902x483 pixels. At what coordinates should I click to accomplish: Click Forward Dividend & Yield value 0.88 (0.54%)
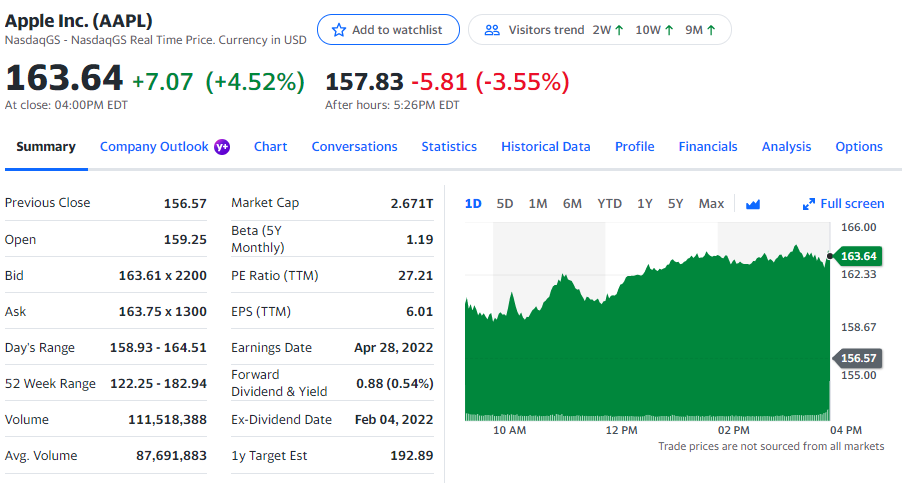click(395, 384)
